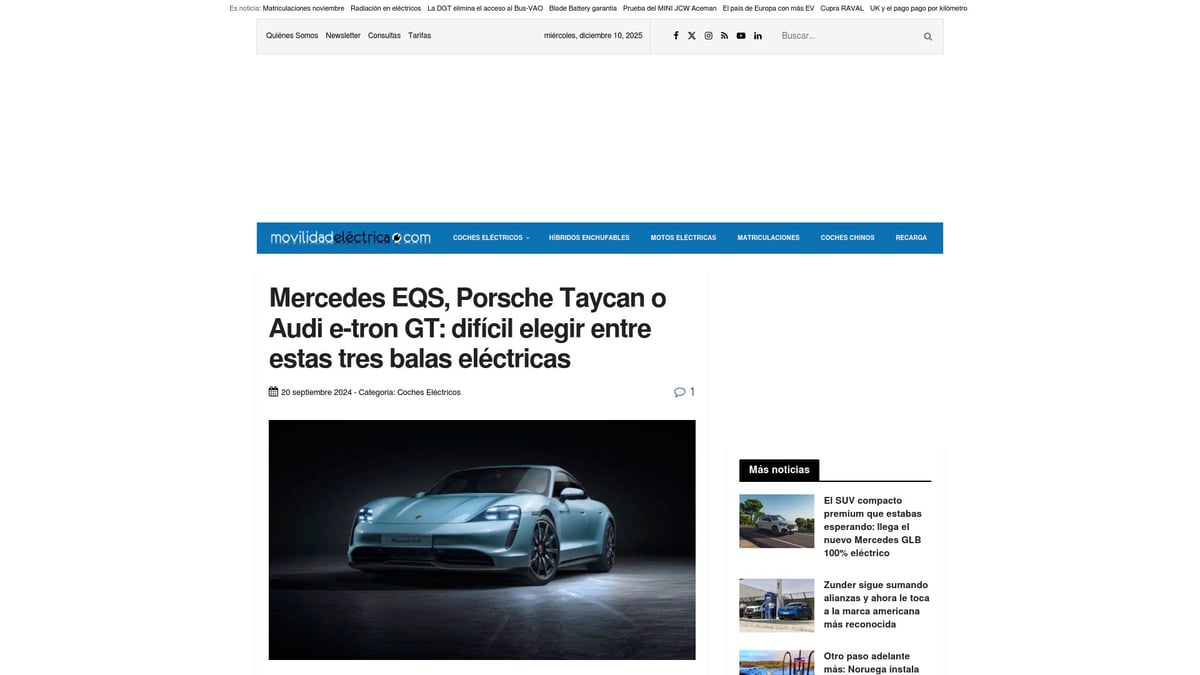Subscribe via the RSS feed icon
The height and width of the screenshot is (675, 1200).
[x=724, y=35]
